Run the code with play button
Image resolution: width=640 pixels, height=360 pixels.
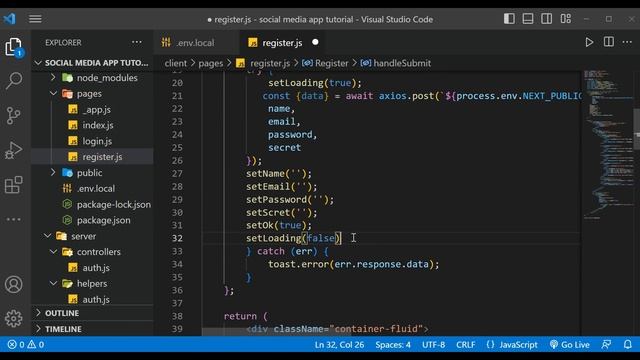pyautogui.click(x=589, y=42)
